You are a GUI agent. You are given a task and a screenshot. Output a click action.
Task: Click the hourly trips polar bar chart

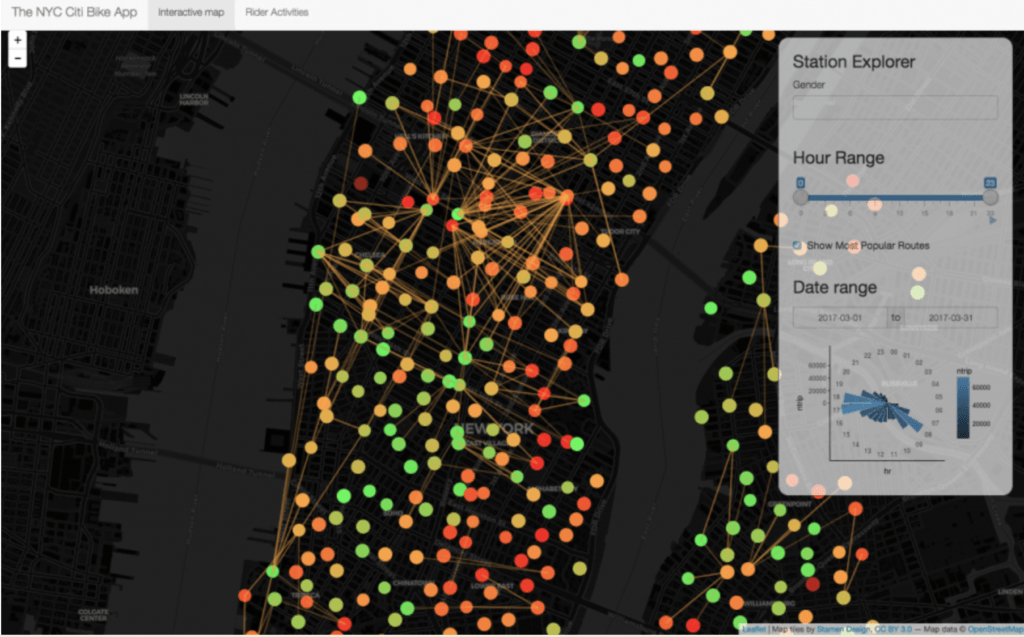click(x=880, y=405)
